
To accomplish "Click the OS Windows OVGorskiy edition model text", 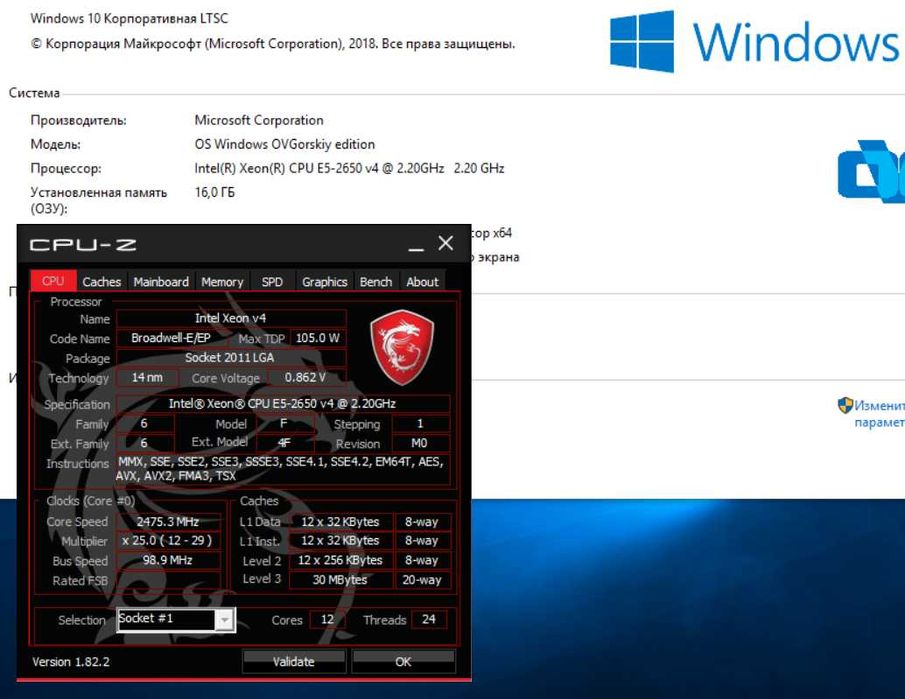I will point(285,144).
